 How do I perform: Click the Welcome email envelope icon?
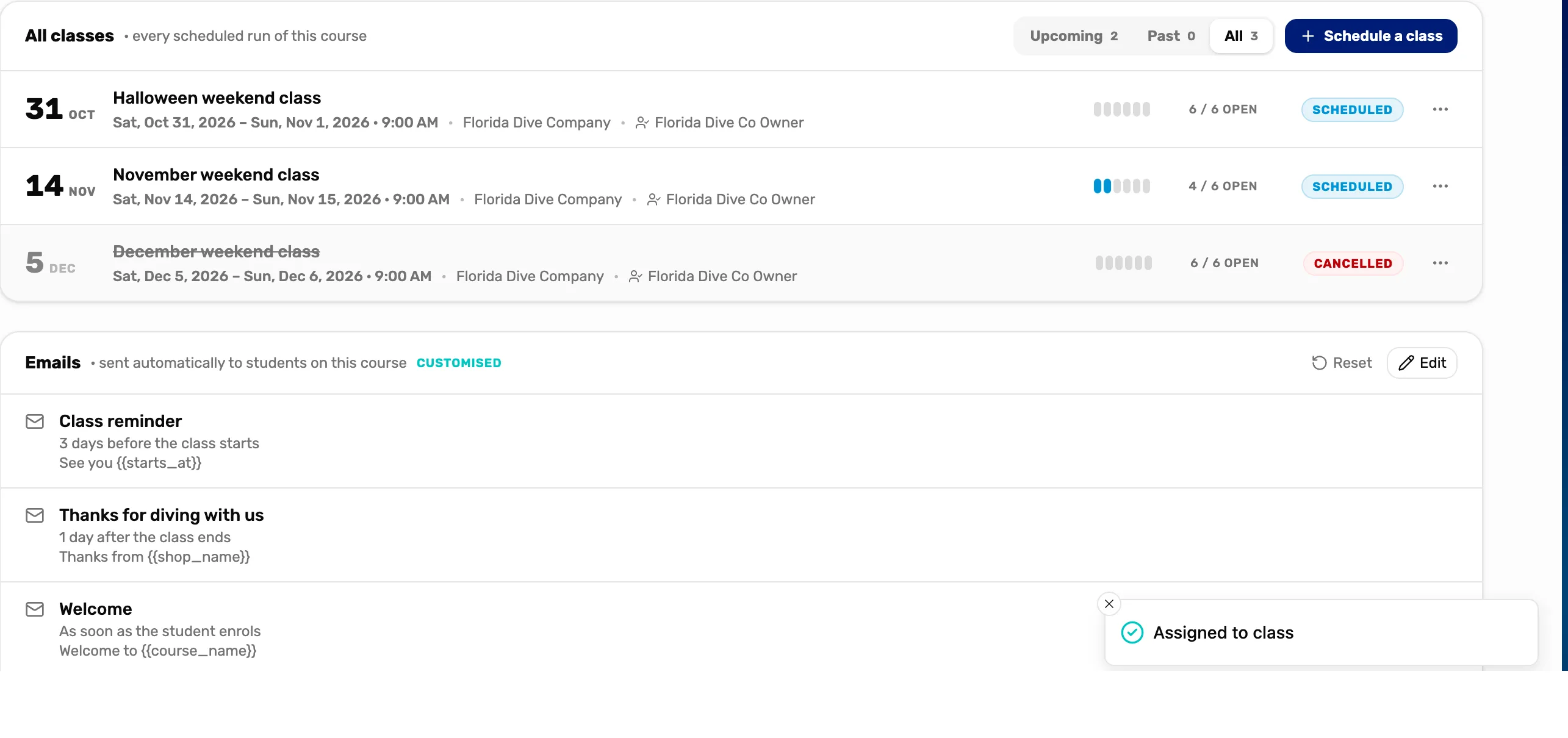pyautogui.click(x=35, y=609)
